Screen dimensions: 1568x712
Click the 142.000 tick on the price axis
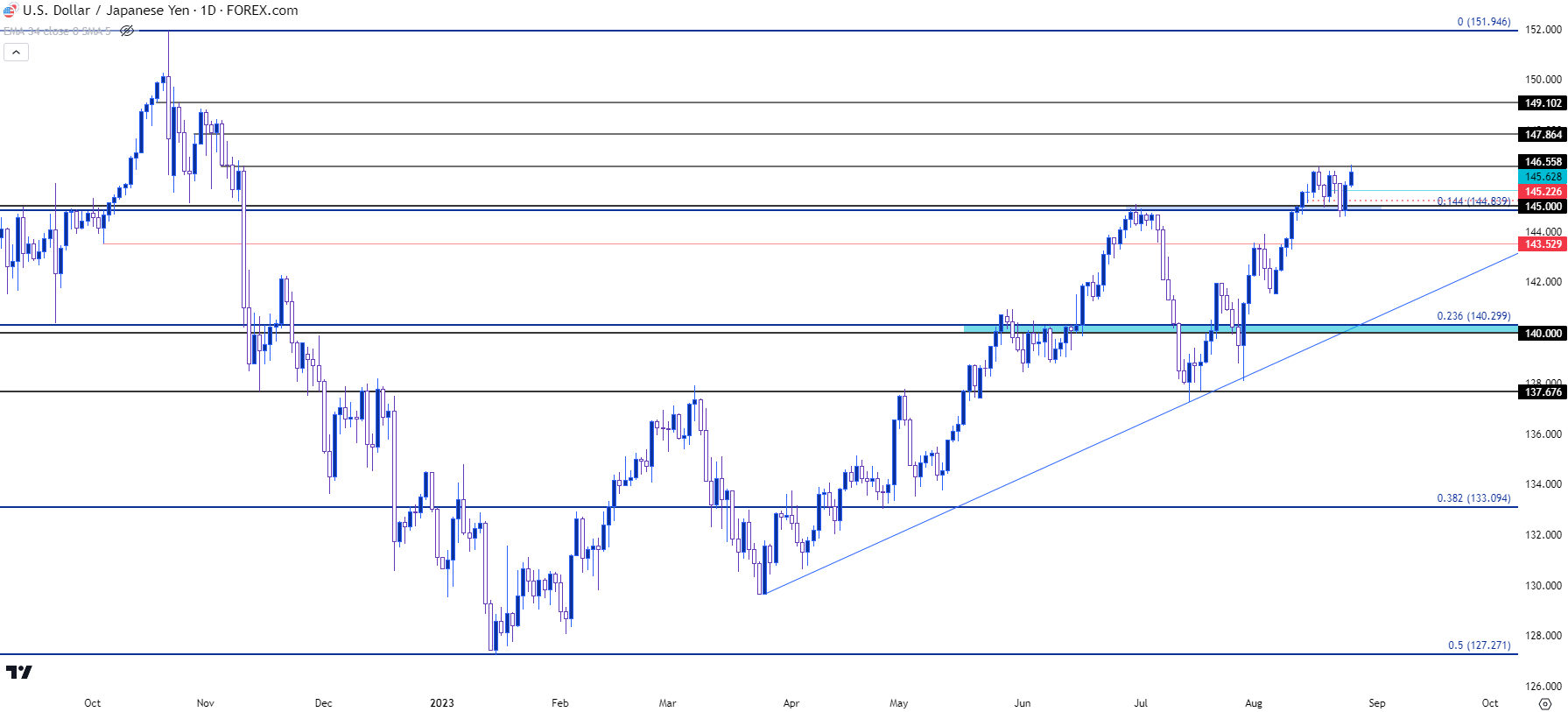click(1543, 282)
